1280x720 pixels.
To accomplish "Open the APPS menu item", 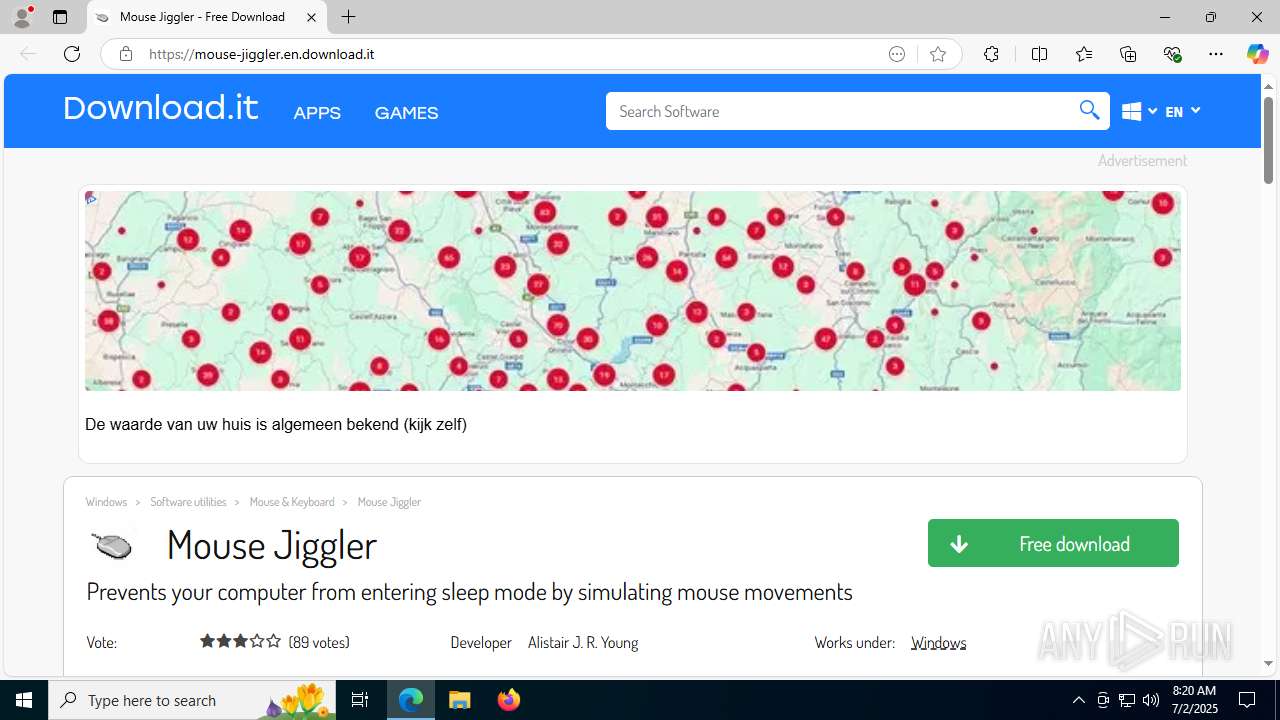I will 317,113.
